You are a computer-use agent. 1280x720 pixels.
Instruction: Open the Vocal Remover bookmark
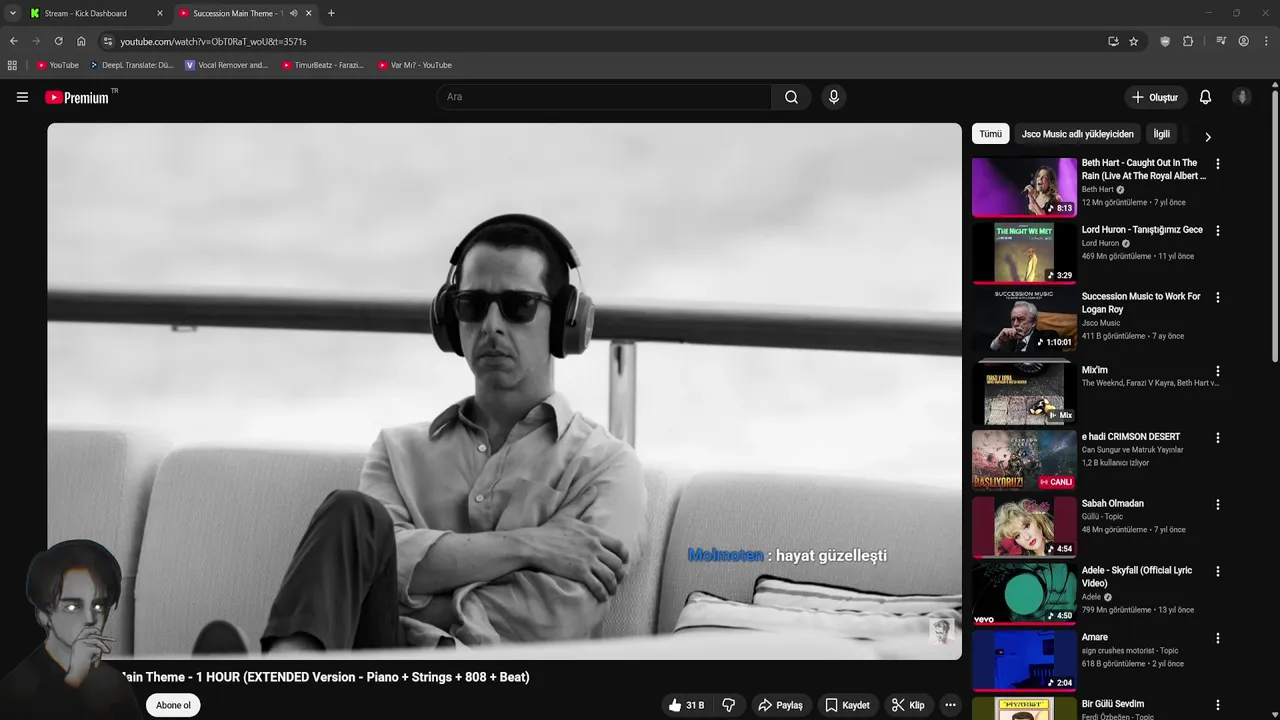point(227,65)
